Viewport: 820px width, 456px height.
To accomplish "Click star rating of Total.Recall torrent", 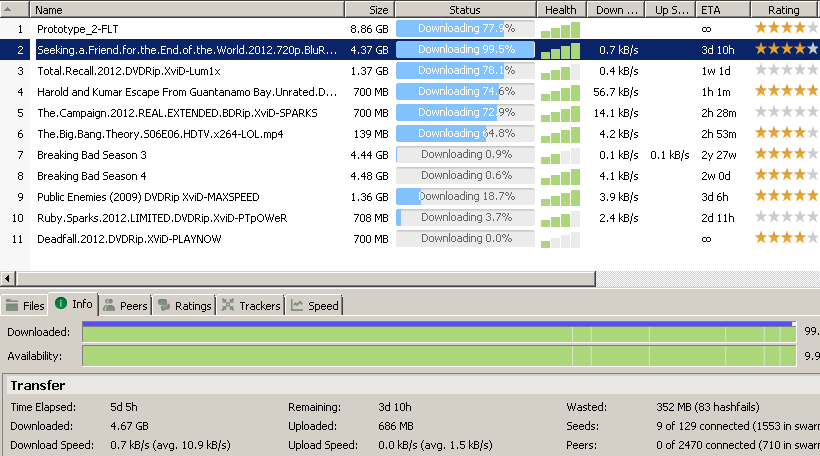I will [x=787, y=70].
